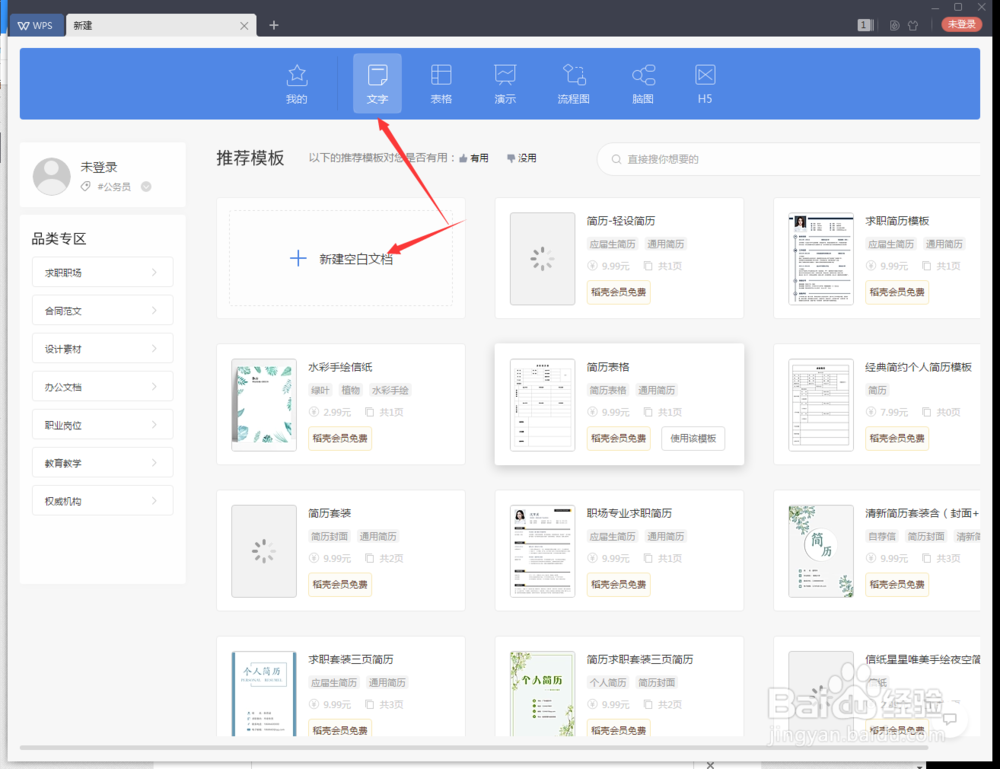Open the Docer membership circle icon
The image size is (1000, 769).
point(893,25)
